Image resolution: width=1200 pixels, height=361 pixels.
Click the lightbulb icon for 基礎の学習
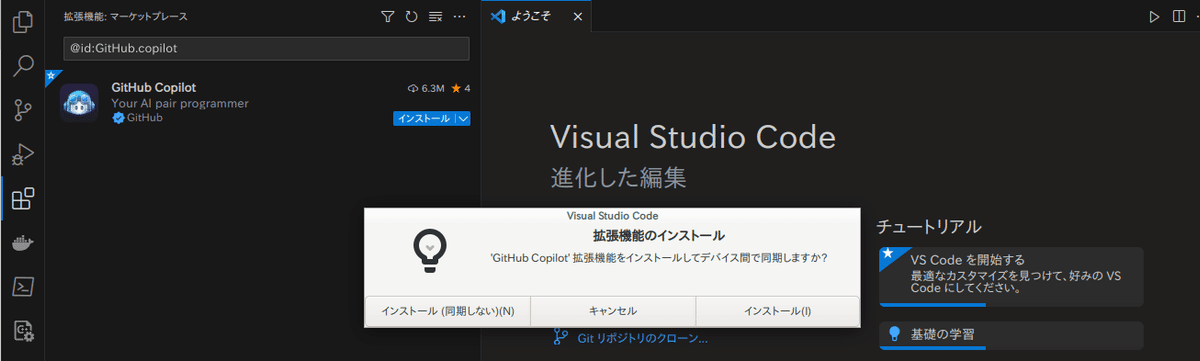(x=895, y=334)
